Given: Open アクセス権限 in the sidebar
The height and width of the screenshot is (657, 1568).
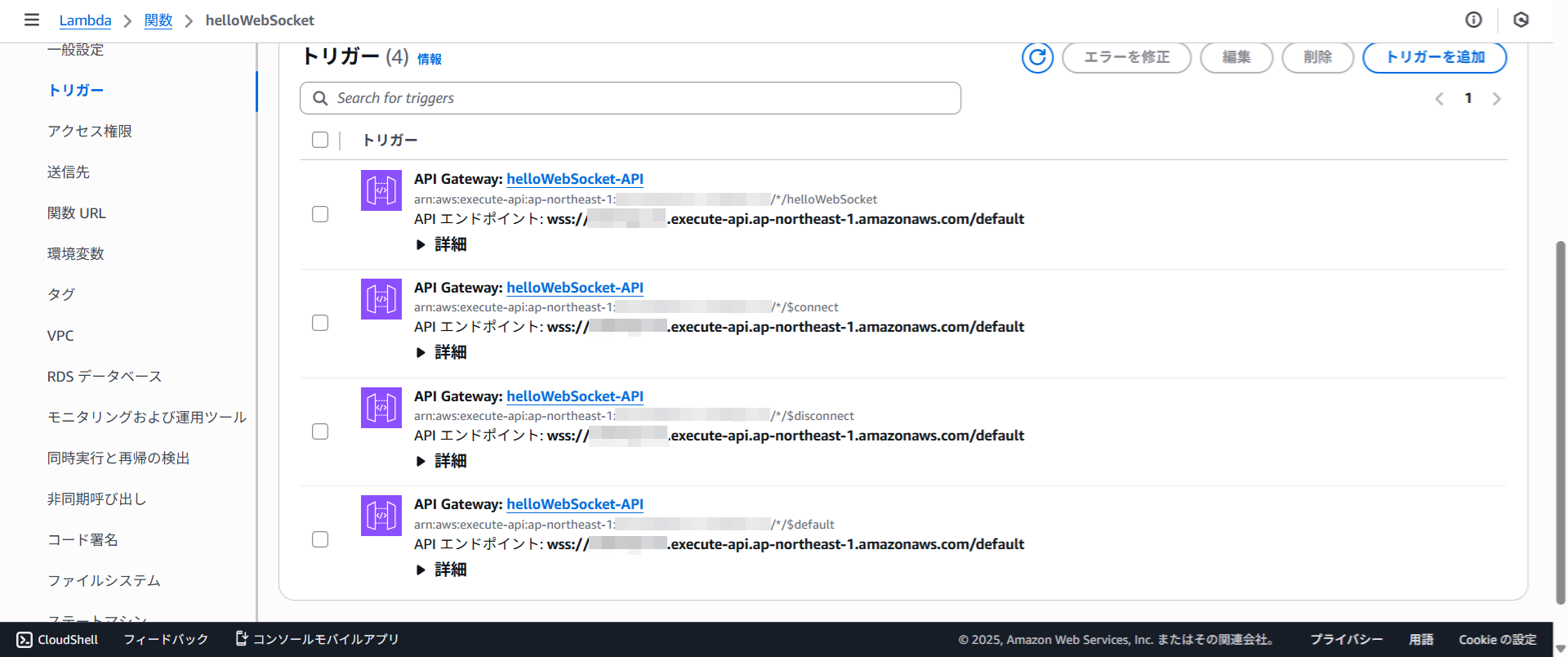Looking at the screenshot, I should [x=90, y=131].
